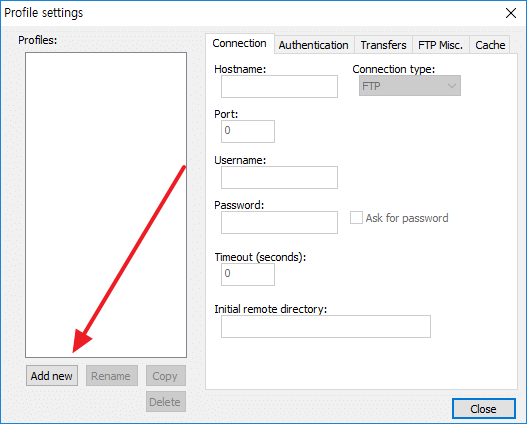Focus the Initial remote directory field
Image resolution: width=527 pixels, height=424 pixels.
[326, 326]
